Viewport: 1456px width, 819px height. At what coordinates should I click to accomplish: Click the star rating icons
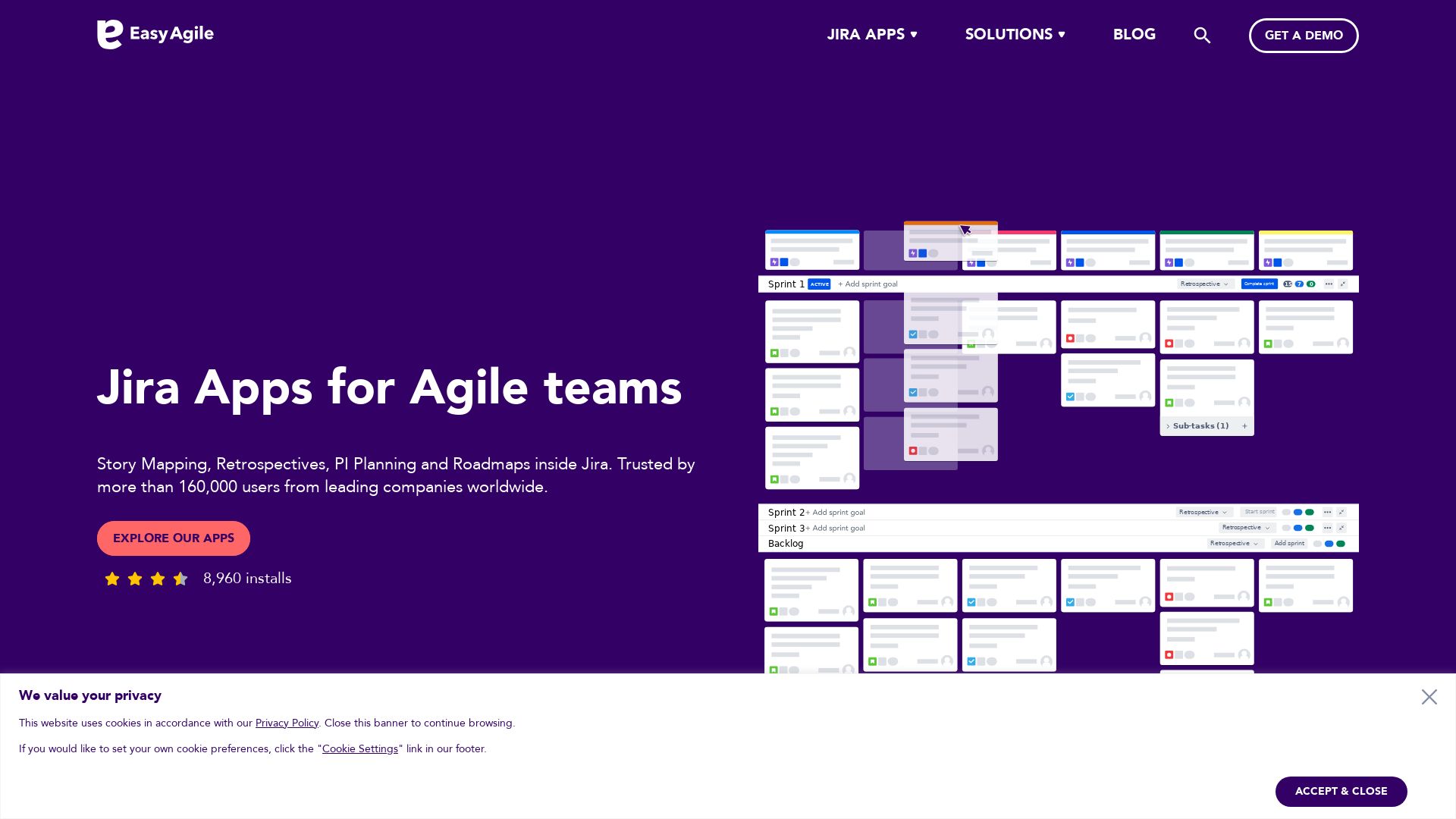coord(146,579)
